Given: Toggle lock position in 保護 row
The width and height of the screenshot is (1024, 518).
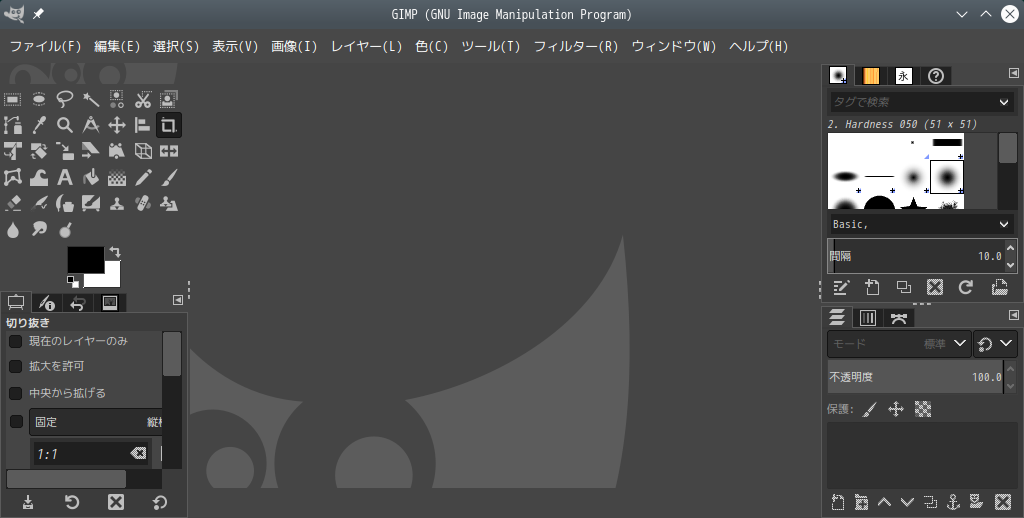Looking at the screenshot, I should coord(896,410).
